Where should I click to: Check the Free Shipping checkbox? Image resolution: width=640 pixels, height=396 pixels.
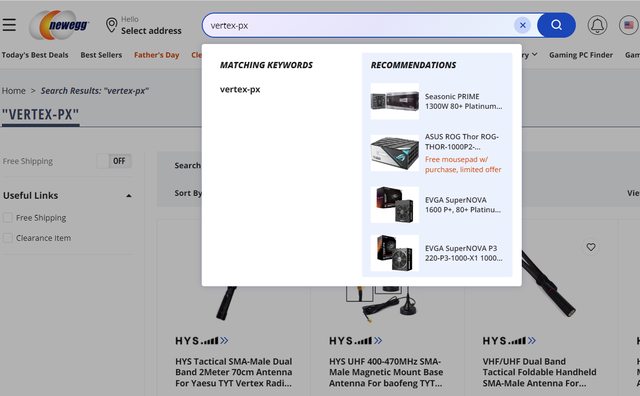pyautogui.click(x=8, y=218)
